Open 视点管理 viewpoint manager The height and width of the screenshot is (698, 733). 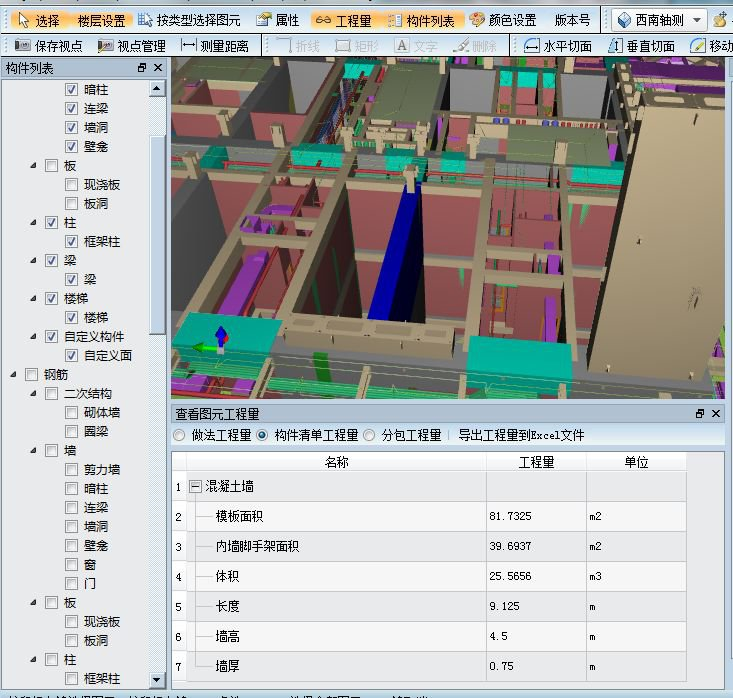click(x=132, y=46)
